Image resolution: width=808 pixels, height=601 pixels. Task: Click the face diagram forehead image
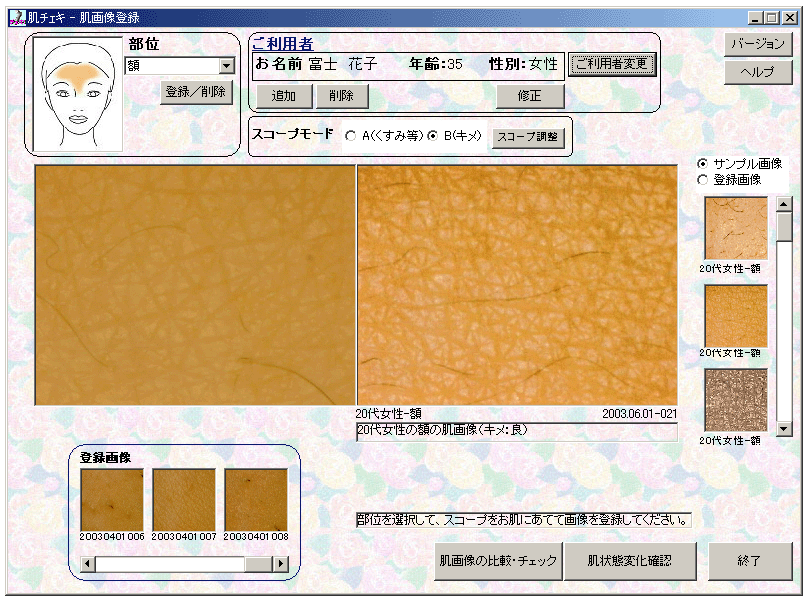[78, 95]
